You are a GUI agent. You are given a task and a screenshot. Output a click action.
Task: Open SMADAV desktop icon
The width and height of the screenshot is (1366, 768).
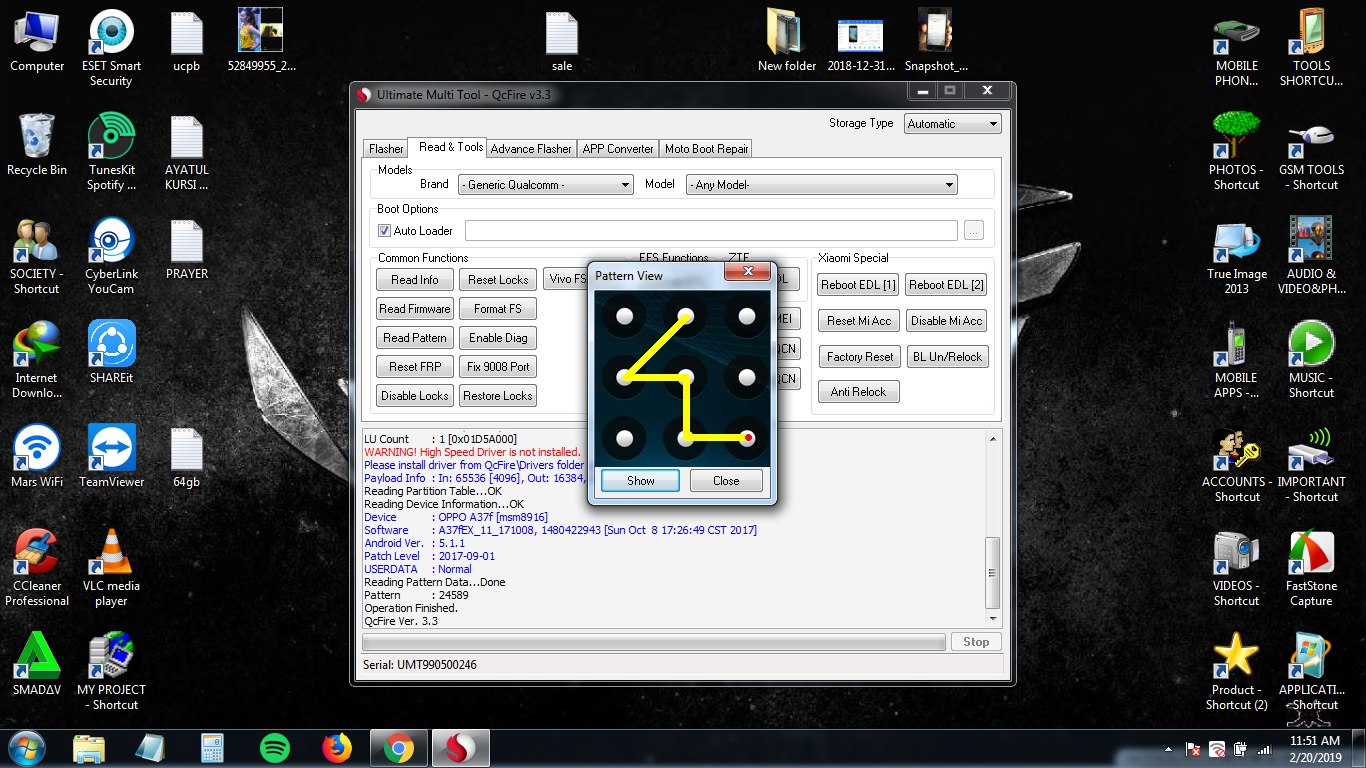(x=37, y=665)
